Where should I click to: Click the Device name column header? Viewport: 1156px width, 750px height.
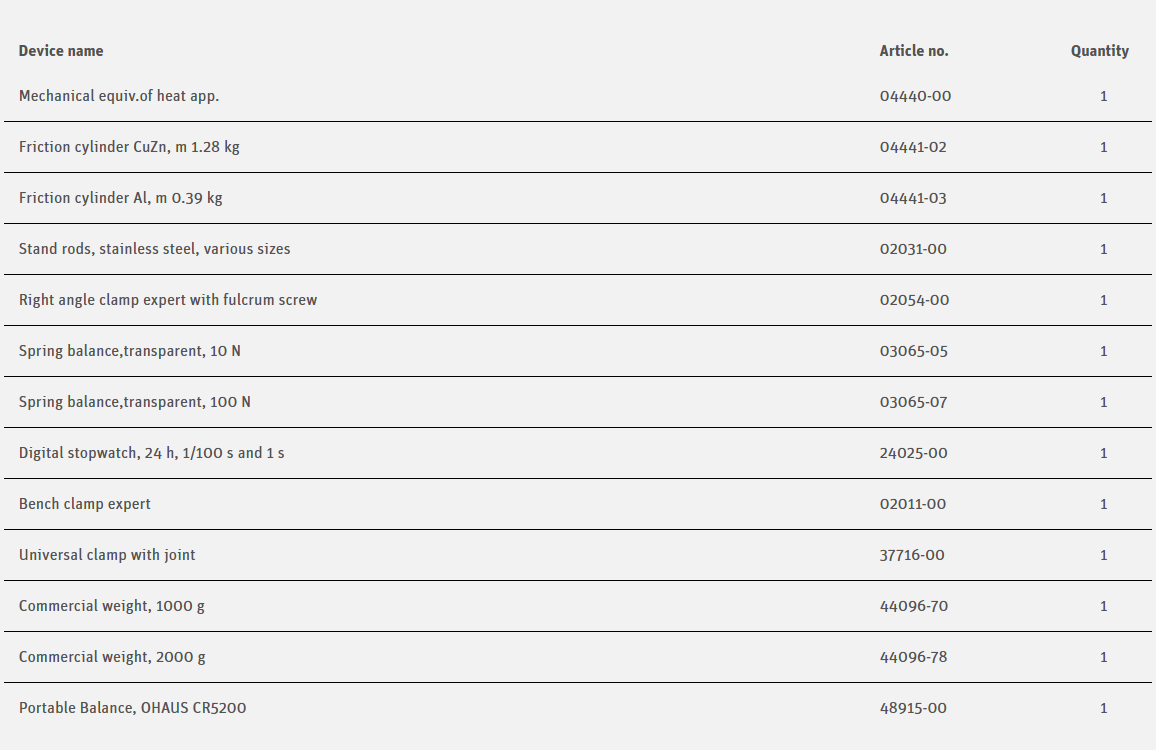[x=61, y=51]
